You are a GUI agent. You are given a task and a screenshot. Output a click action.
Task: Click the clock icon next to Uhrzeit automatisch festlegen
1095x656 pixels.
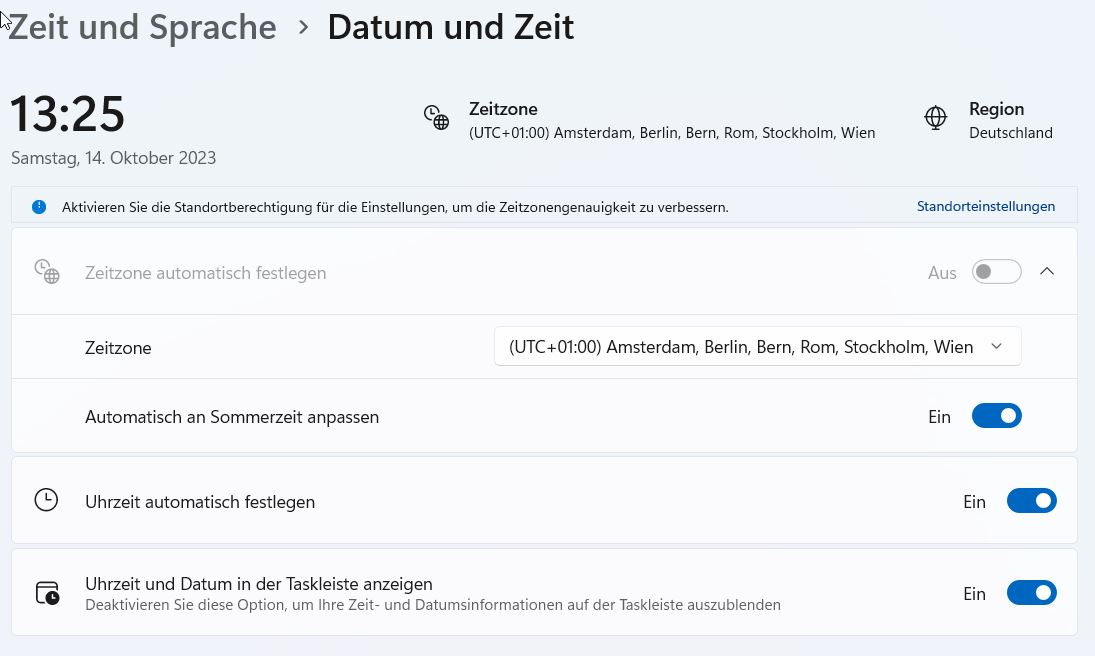(46, 501)
